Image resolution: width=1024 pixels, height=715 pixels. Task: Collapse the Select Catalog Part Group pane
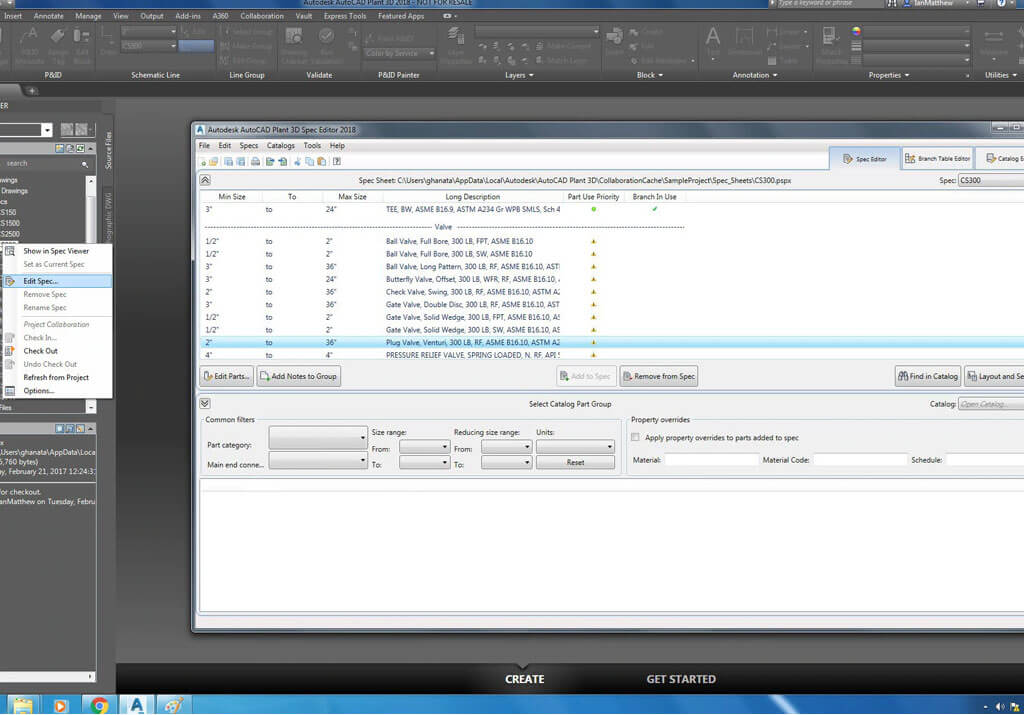click(x=205, y=404)
